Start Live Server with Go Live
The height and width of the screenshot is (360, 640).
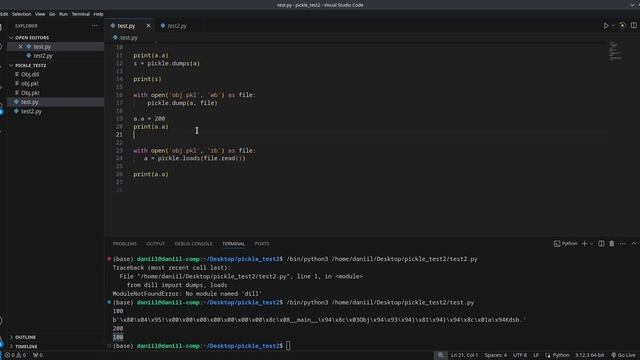pyautogui.click(x=623, y=355)
